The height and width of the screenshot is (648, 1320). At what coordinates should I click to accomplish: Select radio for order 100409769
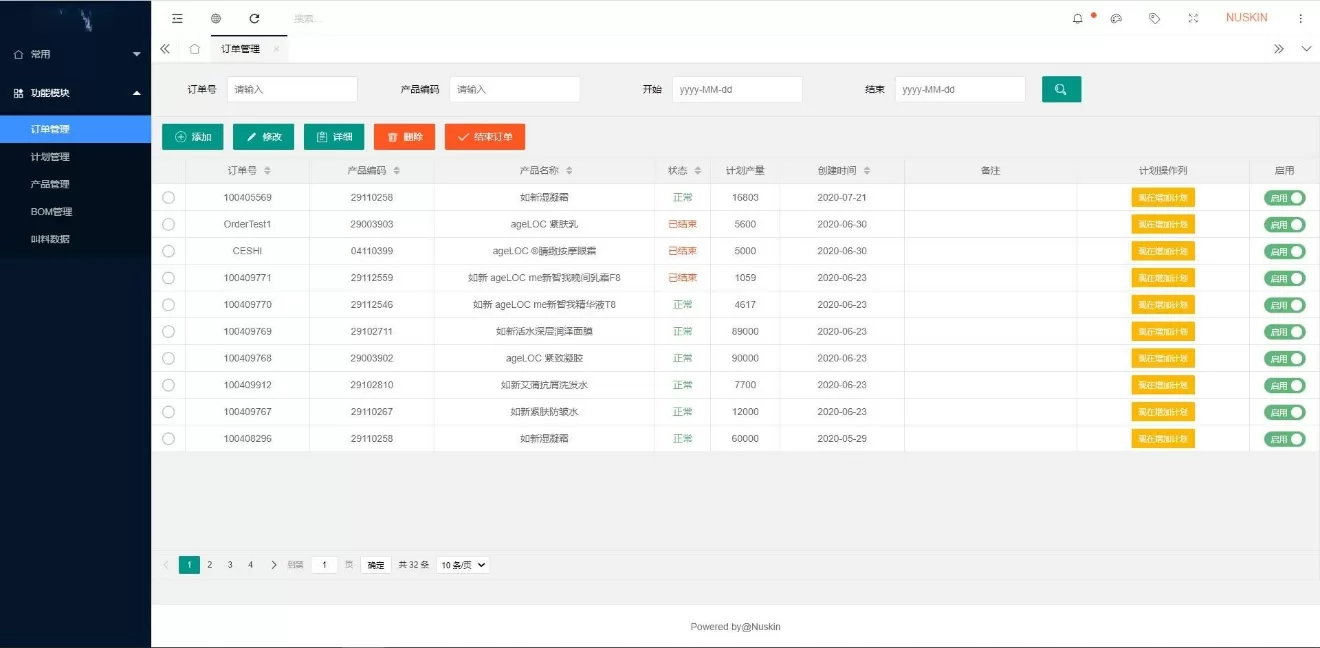coord(168,332)
